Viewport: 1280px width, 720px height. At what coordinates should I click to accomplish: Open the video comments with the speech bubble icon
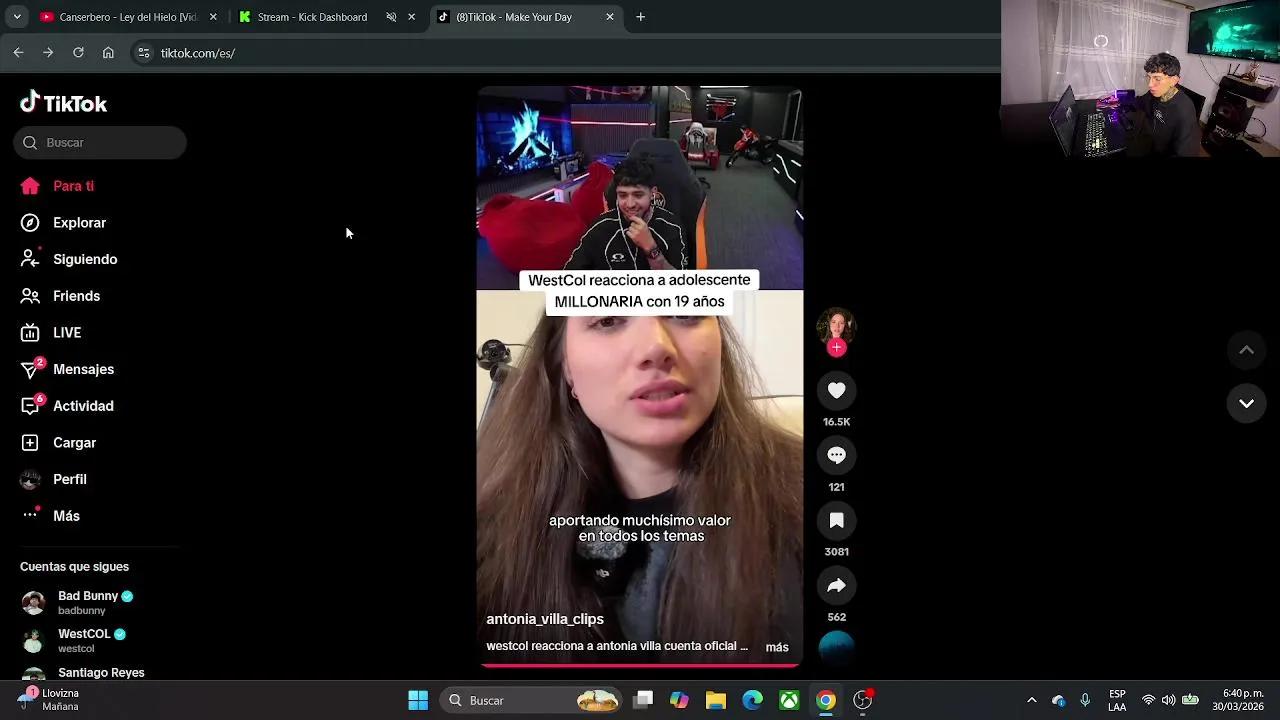click(836, 456)
